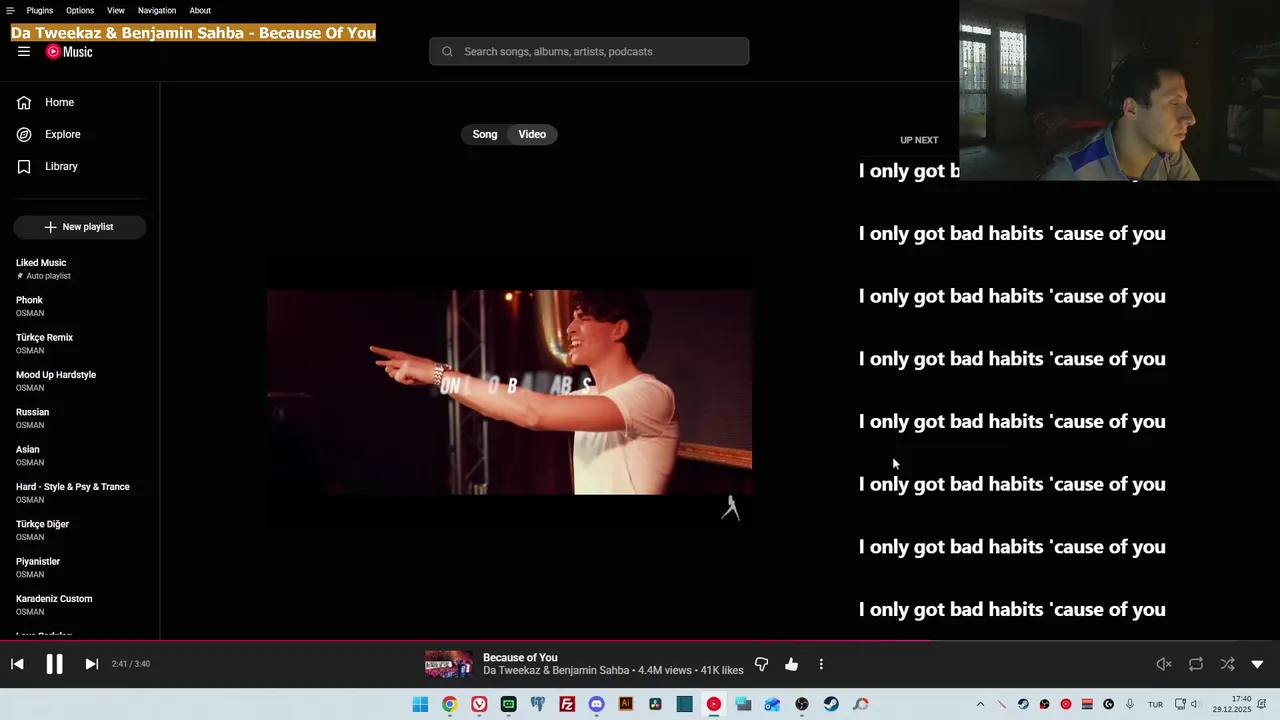
Task: Dislike the song Because of You
Action: tap(761, 664)
